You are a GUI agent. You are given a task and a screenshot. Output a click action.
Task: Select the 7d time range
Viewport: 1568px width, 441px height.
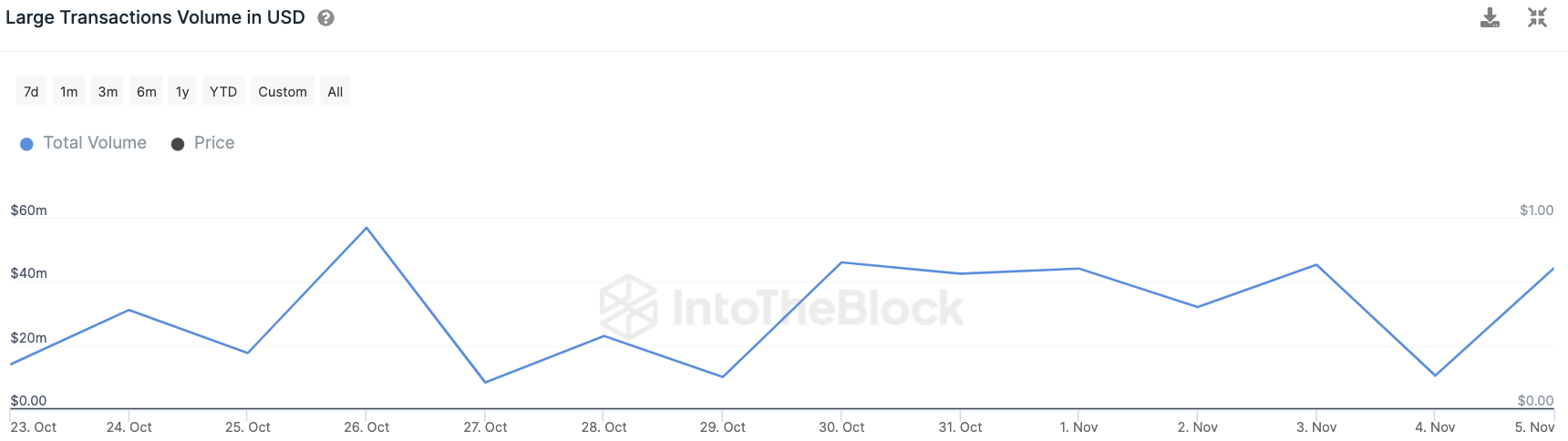31,91
